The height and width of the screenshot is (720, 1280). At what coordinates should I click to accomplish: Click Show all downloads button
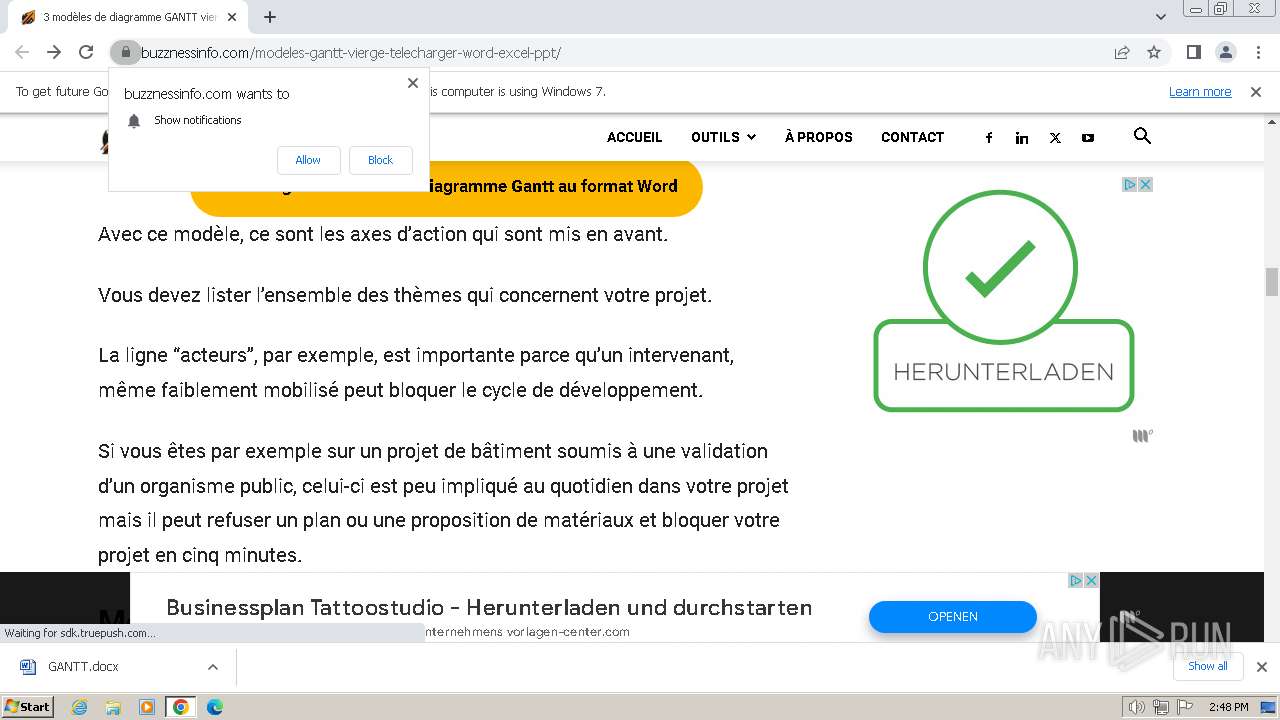click(1207, 667)
